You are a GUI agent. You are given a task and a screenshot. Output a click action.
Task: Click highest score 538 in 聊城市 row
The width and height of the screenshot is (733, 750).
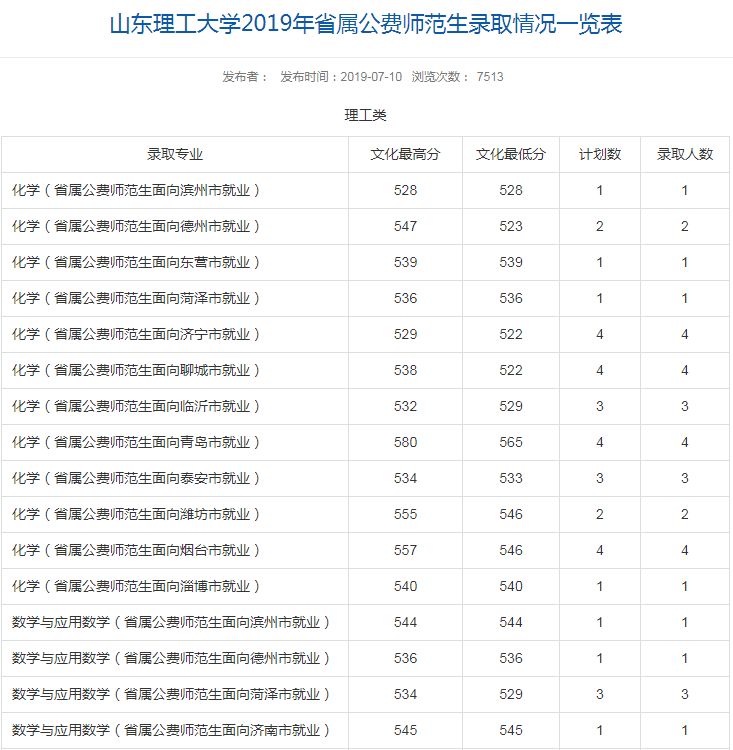(405, 370)
